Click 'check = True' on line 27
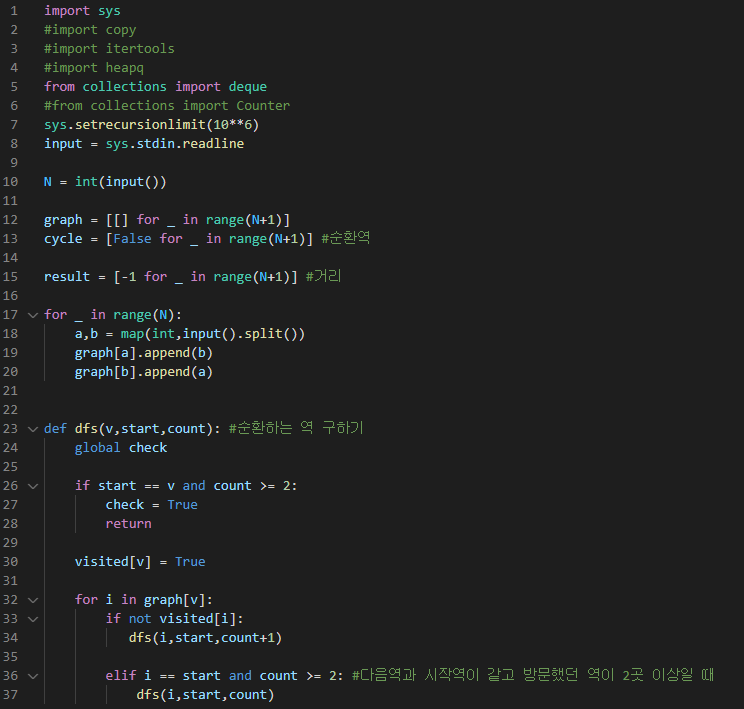 point(151,504)
